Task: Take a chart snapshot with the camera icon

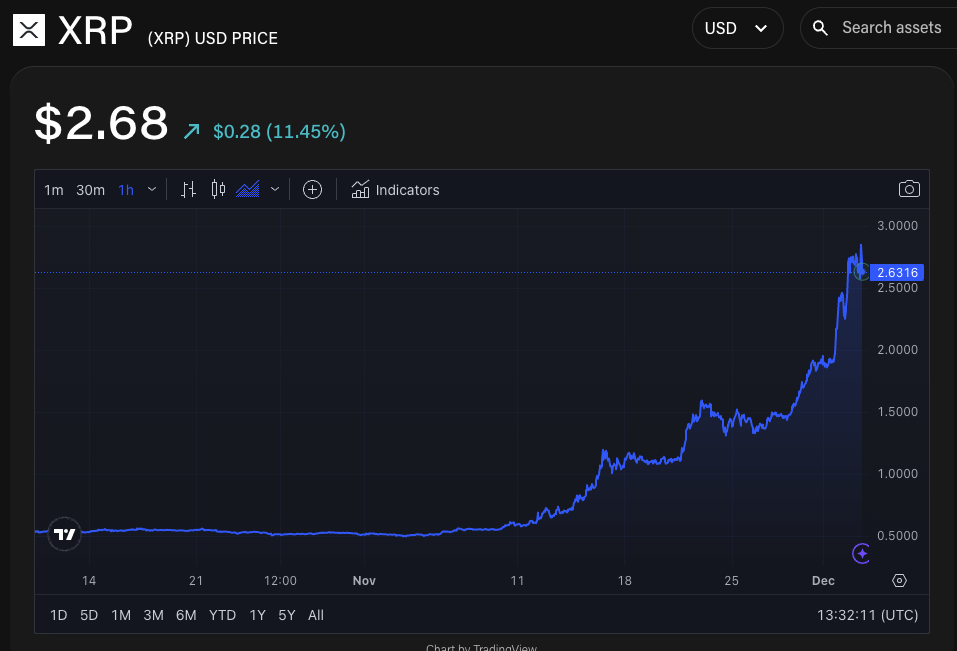Action: 909,189
